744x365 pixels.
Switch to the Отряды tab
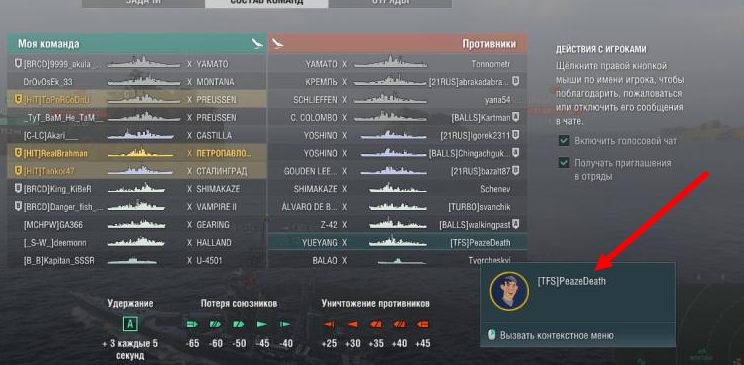[x=390, y=3]
